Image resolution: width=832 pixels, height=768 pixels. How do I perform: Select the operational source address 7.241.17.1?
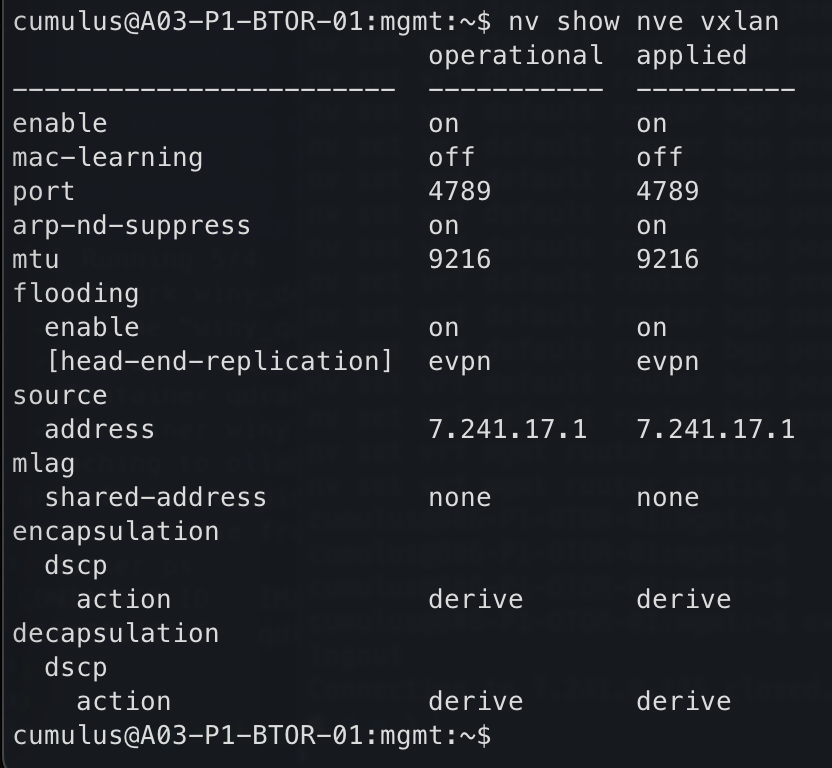point(507,429)
